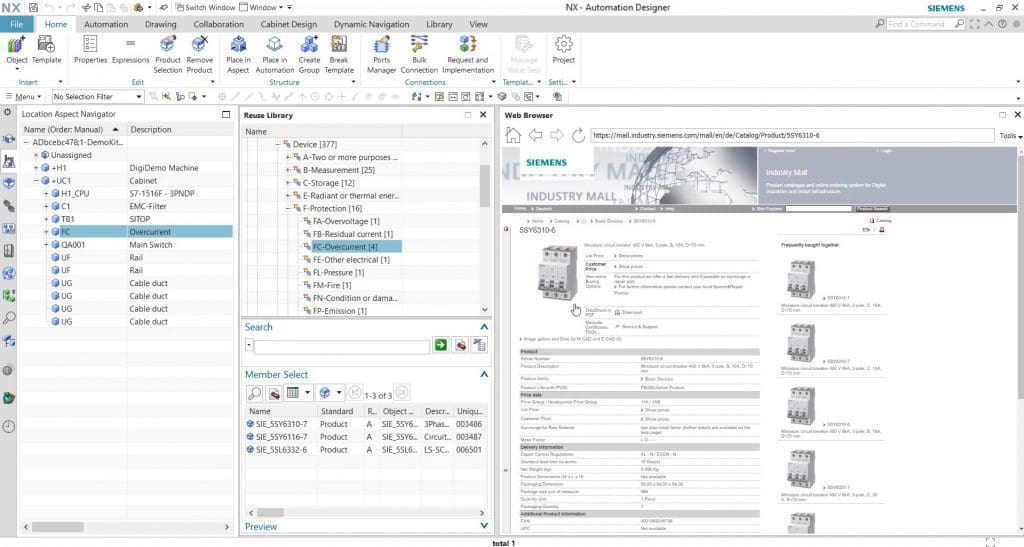Expand B-Measurement [25] node
Viewport: 1024px width, 547px height.
pos(288,170)
